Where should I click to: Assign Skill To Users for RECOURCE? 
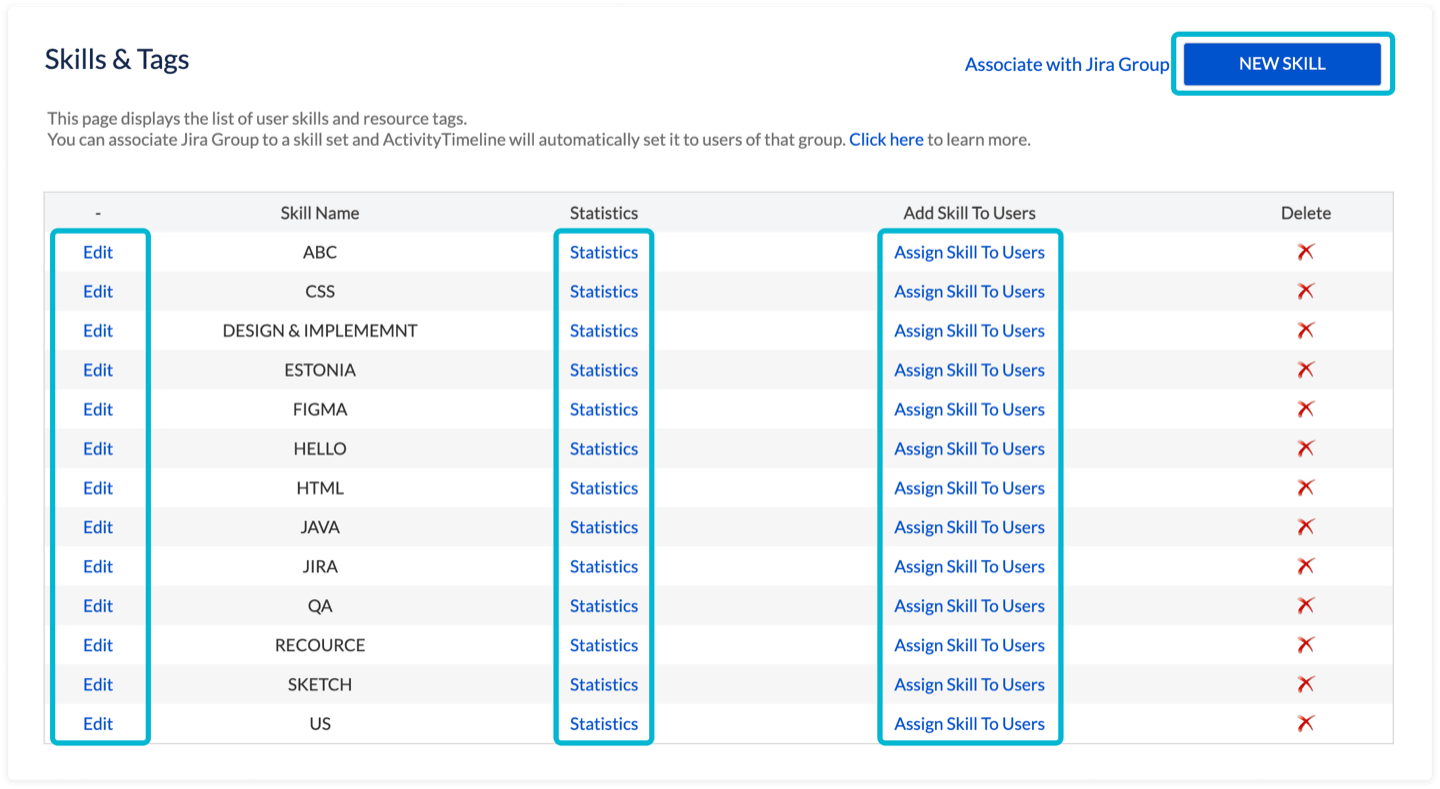pos(969,645)
